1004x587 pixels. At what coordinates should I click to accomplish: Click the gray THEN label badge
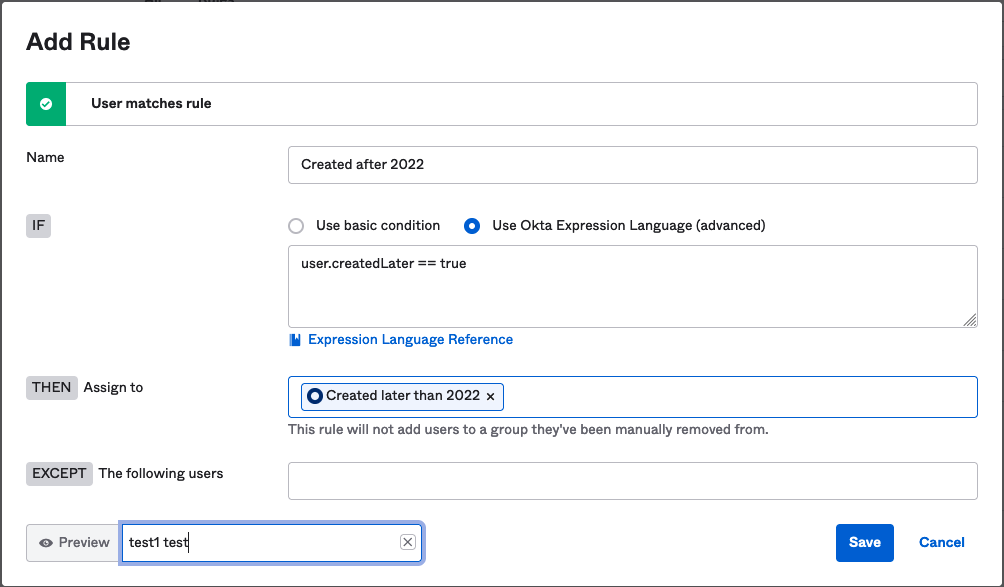[51, 387]
